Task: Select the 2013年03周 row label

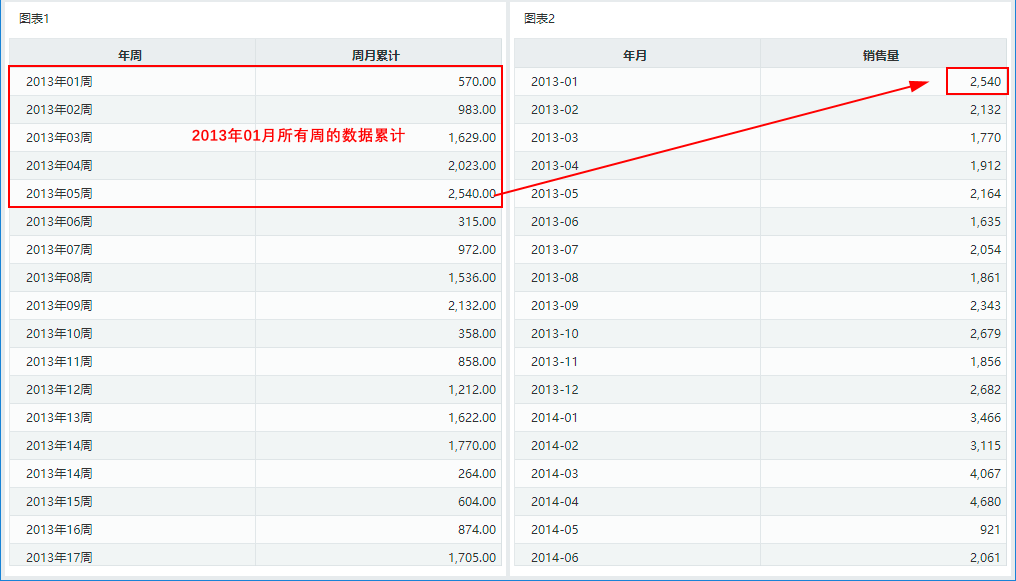Action: (59, 137)
